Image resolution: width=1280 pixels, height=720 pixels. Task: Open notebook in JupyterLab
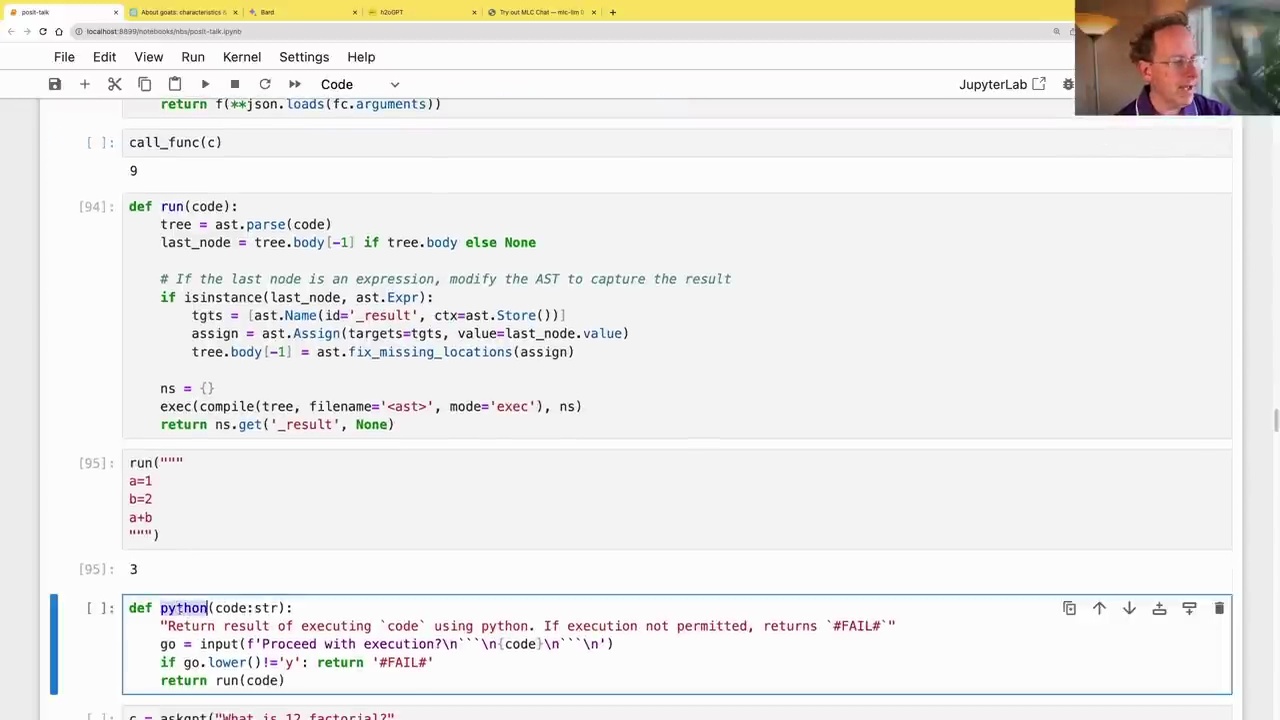1002,84
